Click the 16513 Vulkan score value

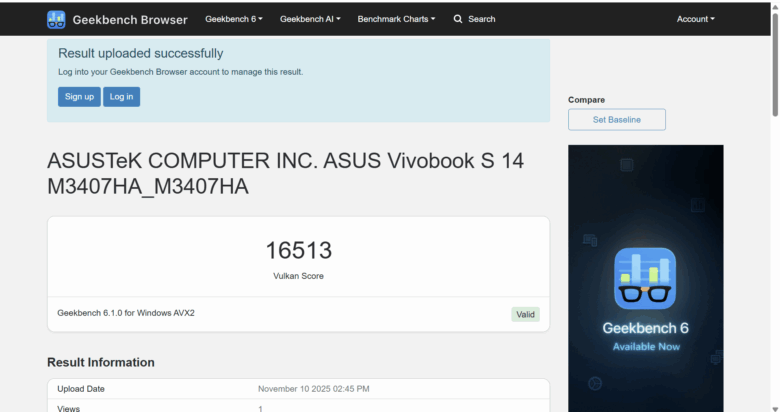(298, 250)
